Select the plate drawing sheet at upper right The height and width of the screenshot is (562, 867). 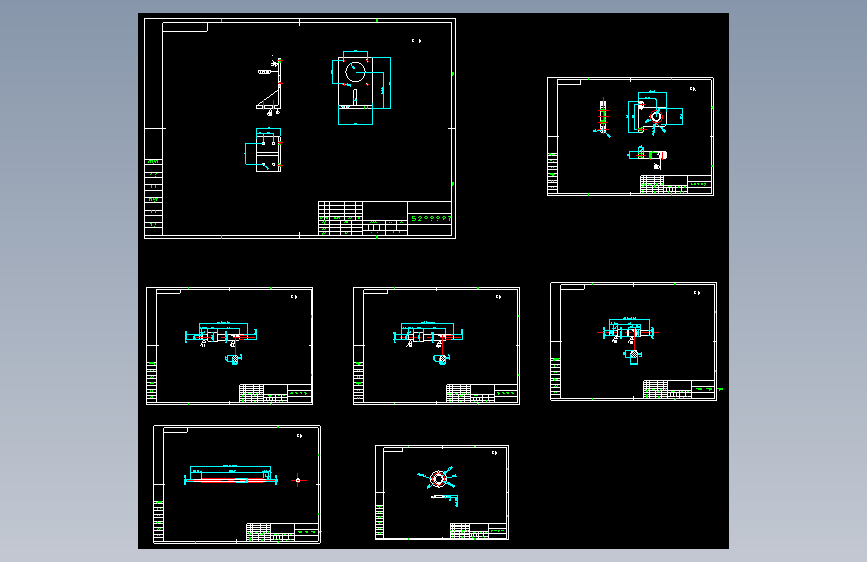pos(630,137)
